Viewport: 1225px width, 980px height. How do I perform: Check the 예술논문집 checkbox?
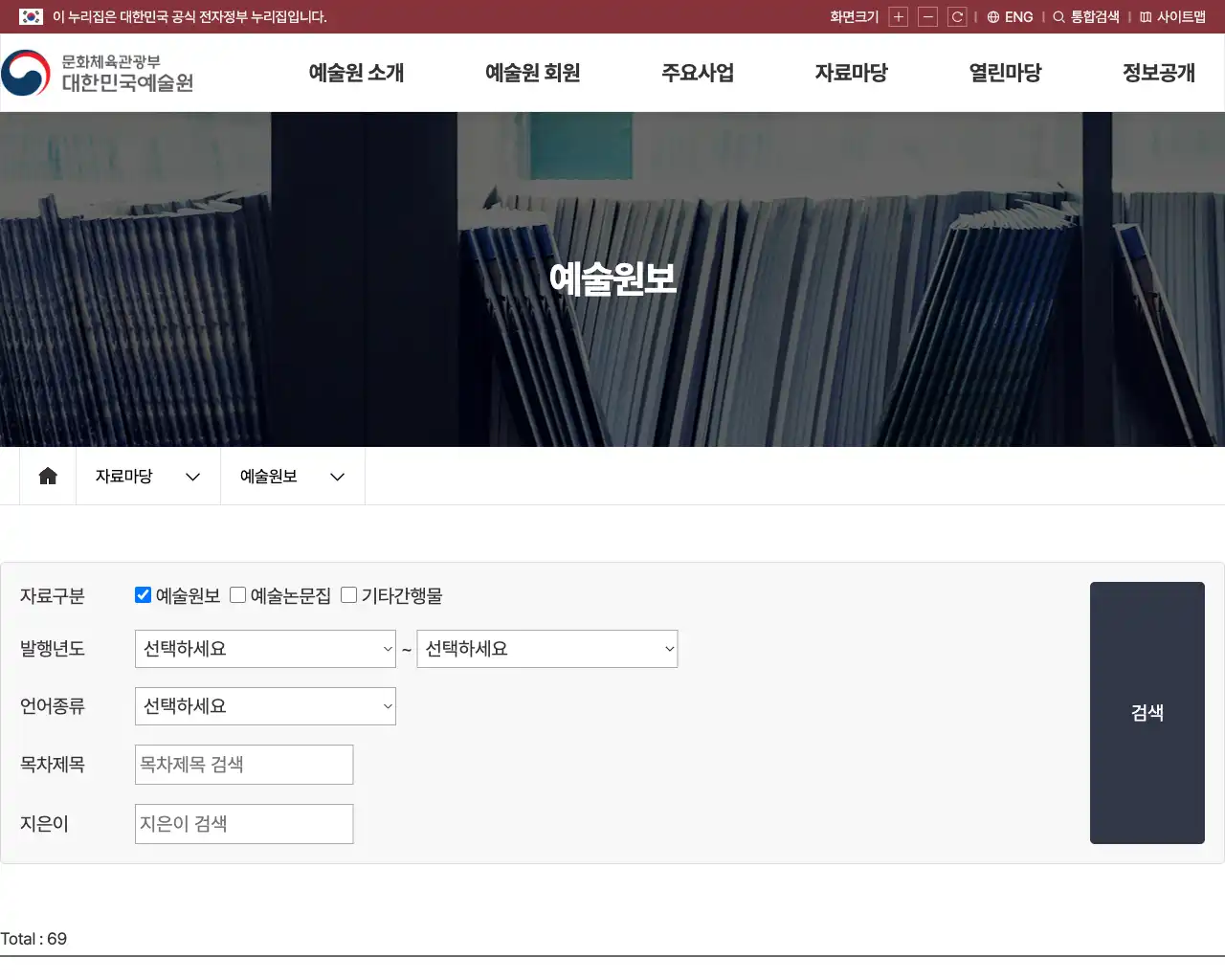238,595
